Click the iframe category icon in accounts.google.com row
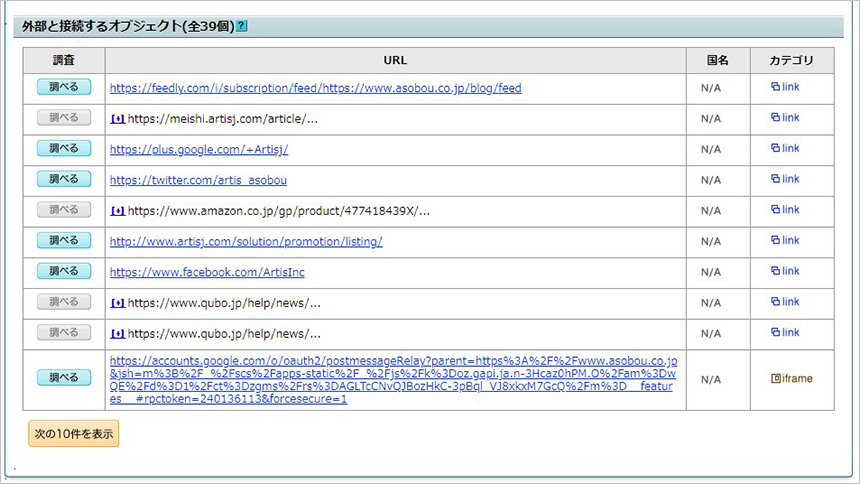This screenshot has height=484, width=860. click(776, 379)
